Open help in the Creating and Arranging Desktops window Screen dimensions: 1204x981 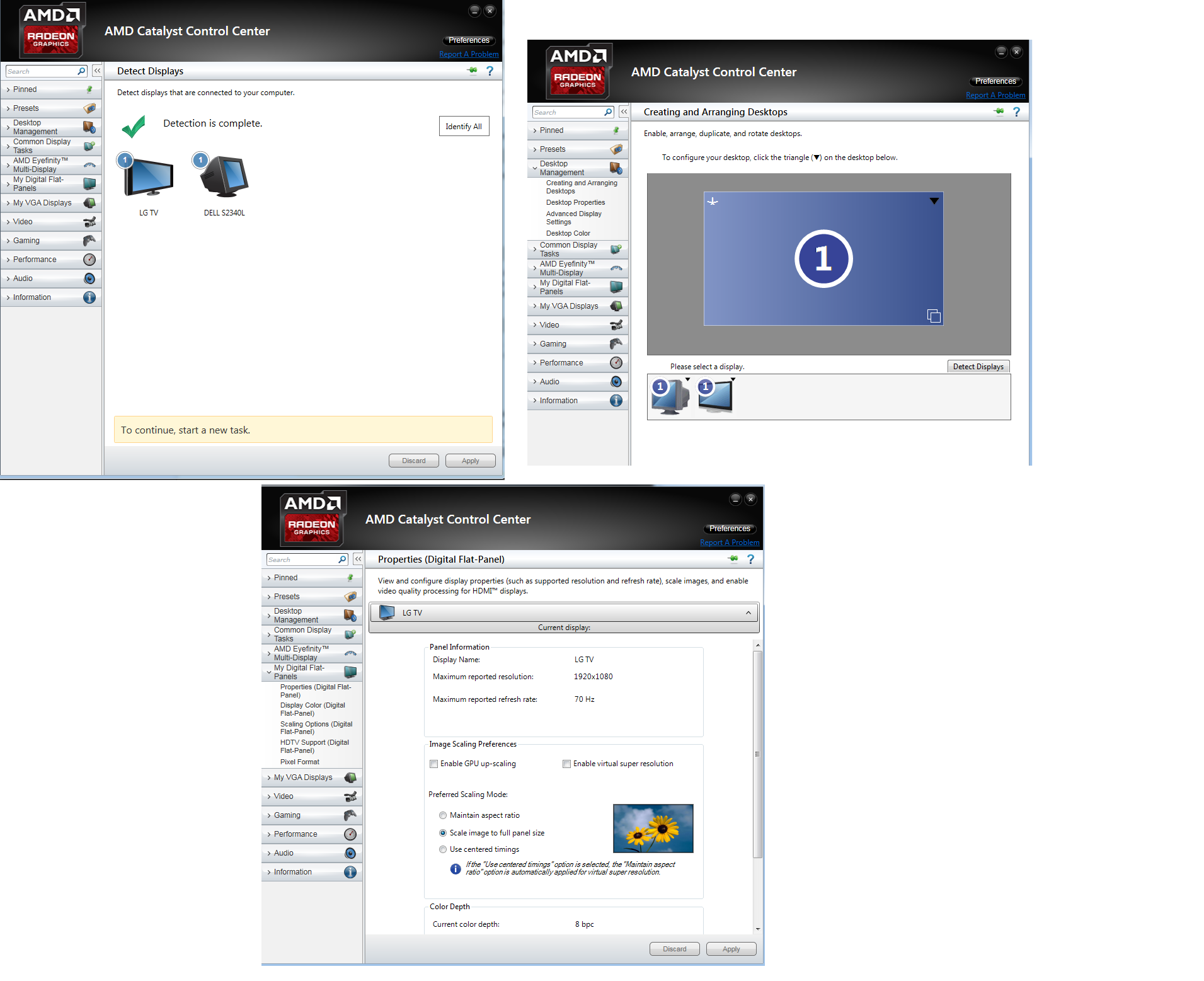(x=1016, y=112)
